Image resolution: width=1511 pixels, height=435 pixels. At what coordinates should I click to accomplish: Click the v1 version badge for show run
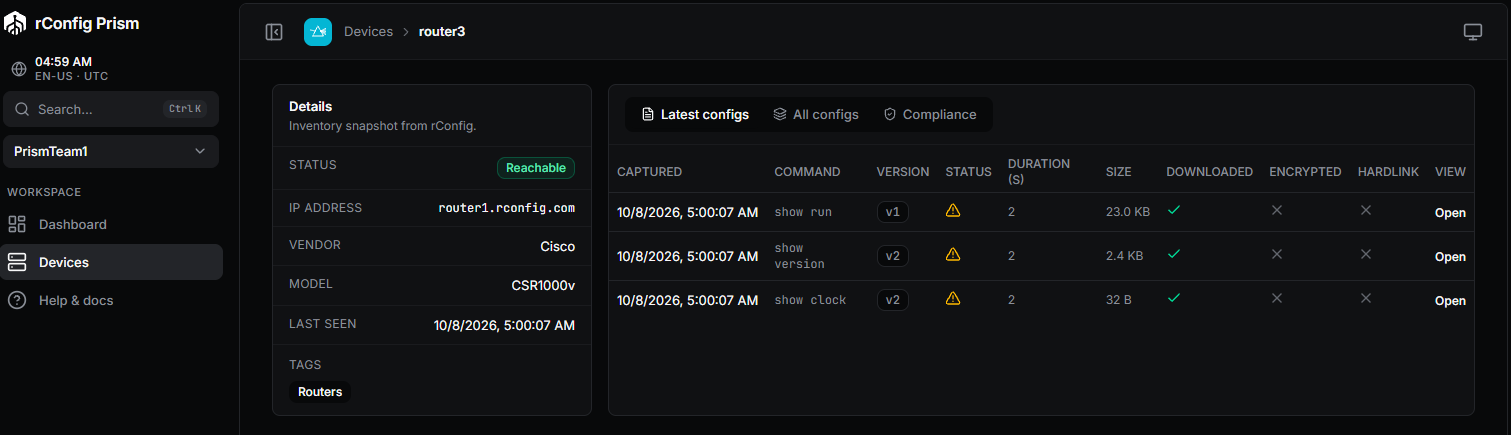(x=893, y=212)
